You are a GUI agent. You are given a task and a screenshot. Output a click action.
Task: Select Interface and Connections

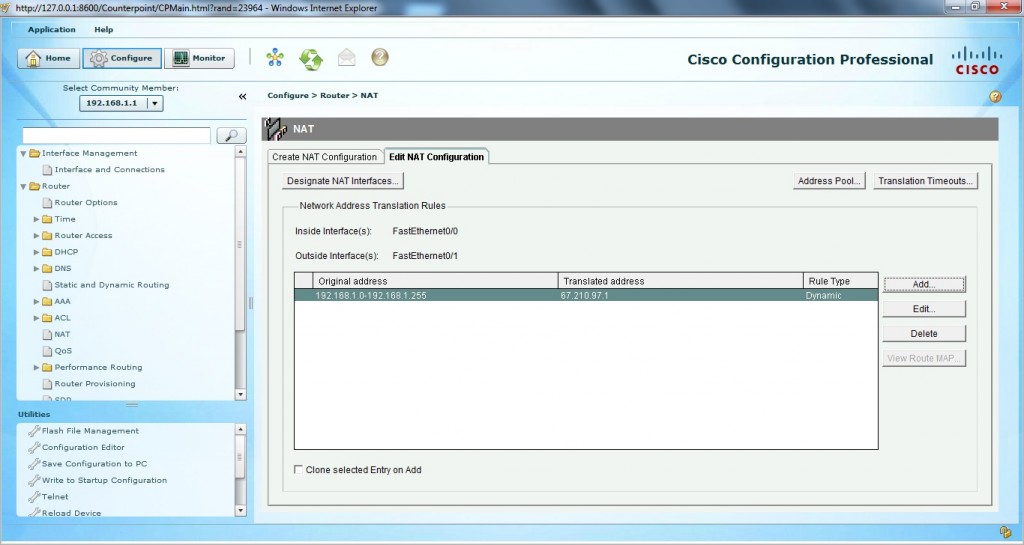pos(109,170)
